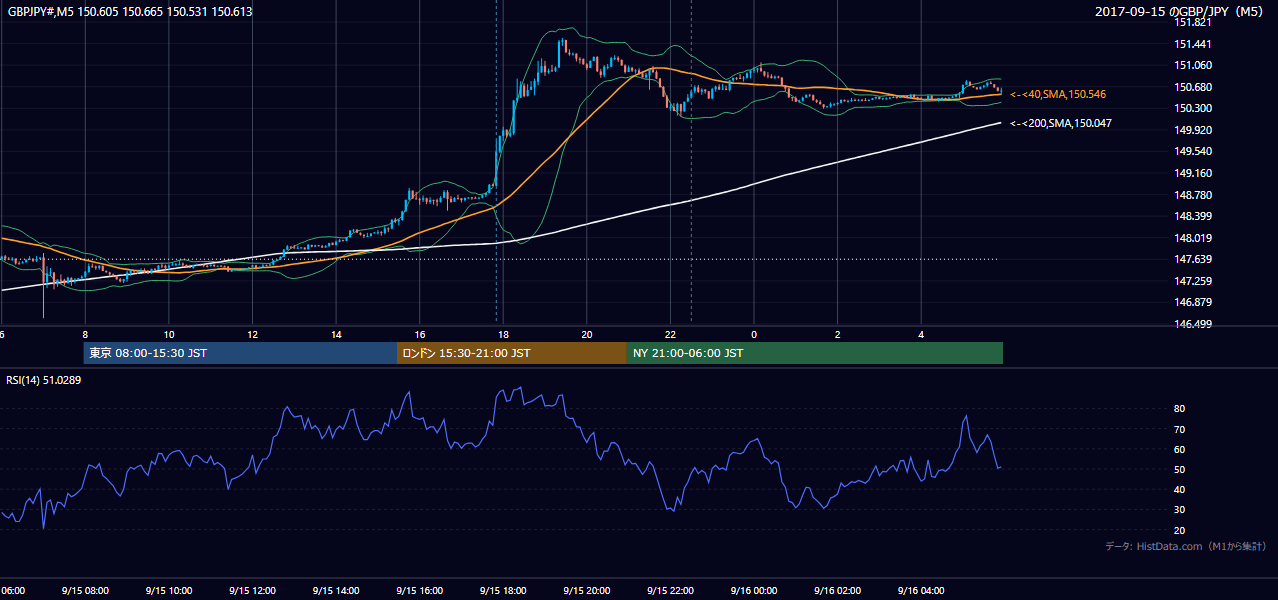Click price axis value 148.780
Screen dimensions: 1278x600
pyautogui.click(x=1194, y=195)
